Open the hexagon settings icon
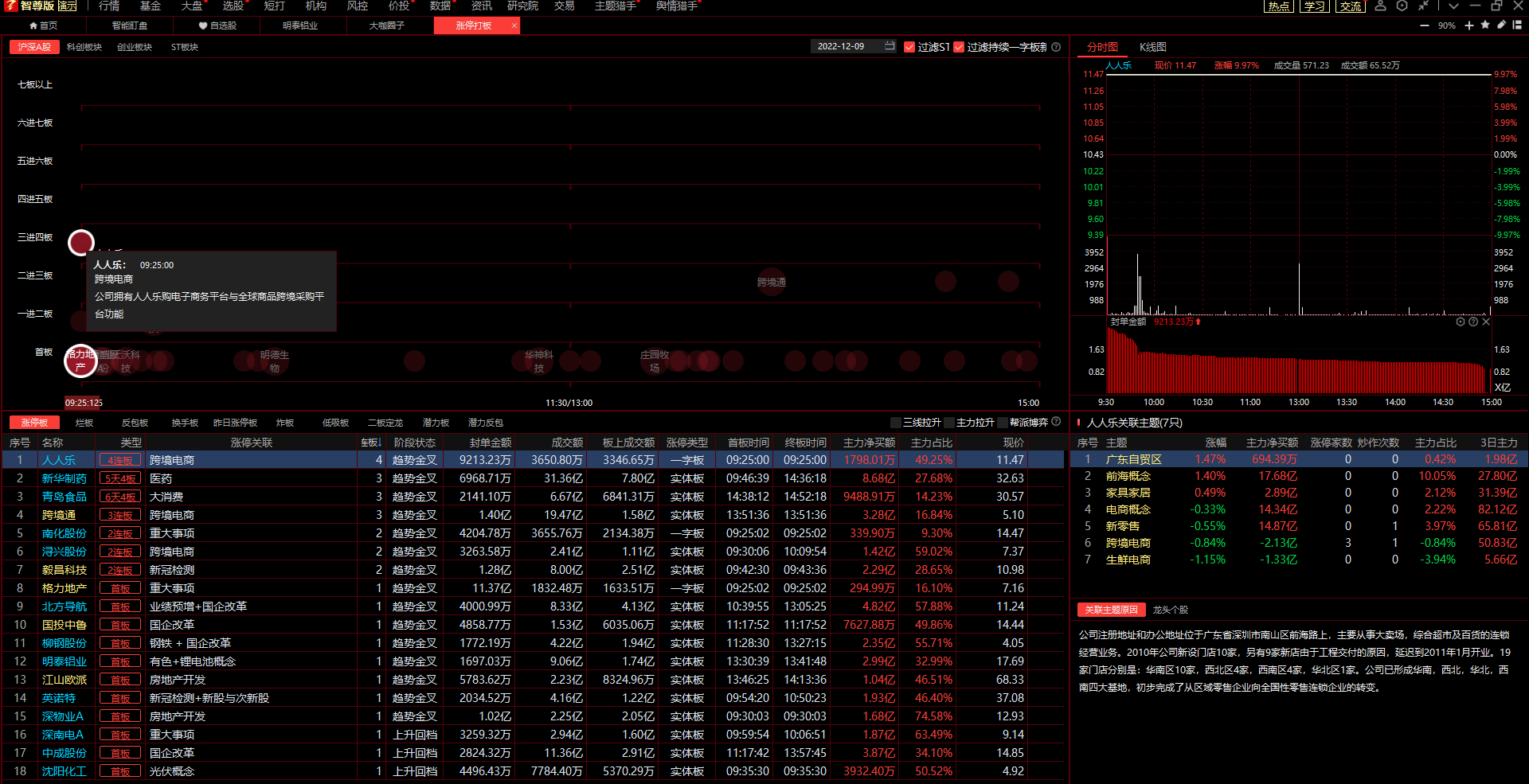The image size is (1529, 784). pos(1402,6)
